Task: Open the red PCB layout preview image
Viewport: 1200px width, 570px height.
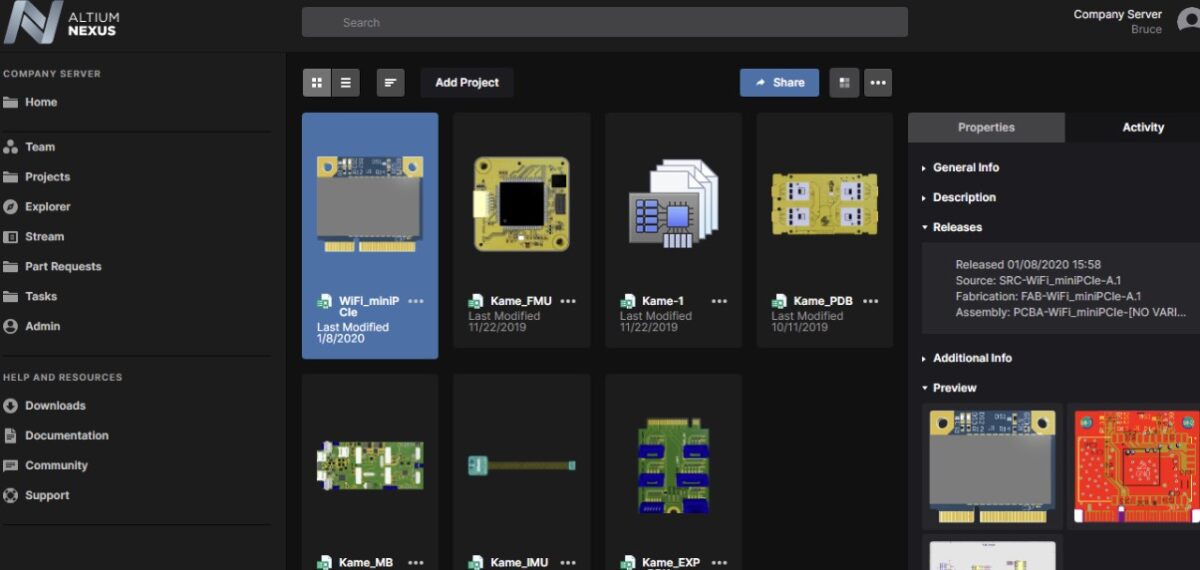Action: point(1134,466)
